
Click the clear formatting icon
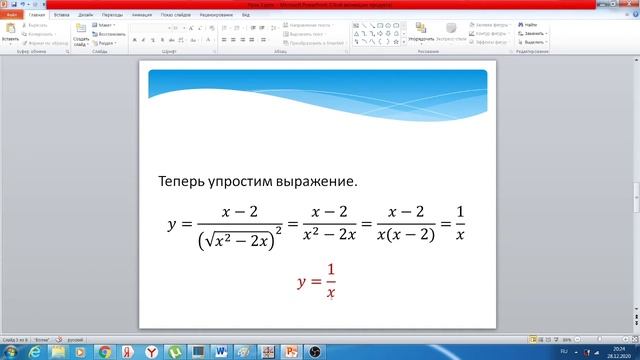coord(211,28)
